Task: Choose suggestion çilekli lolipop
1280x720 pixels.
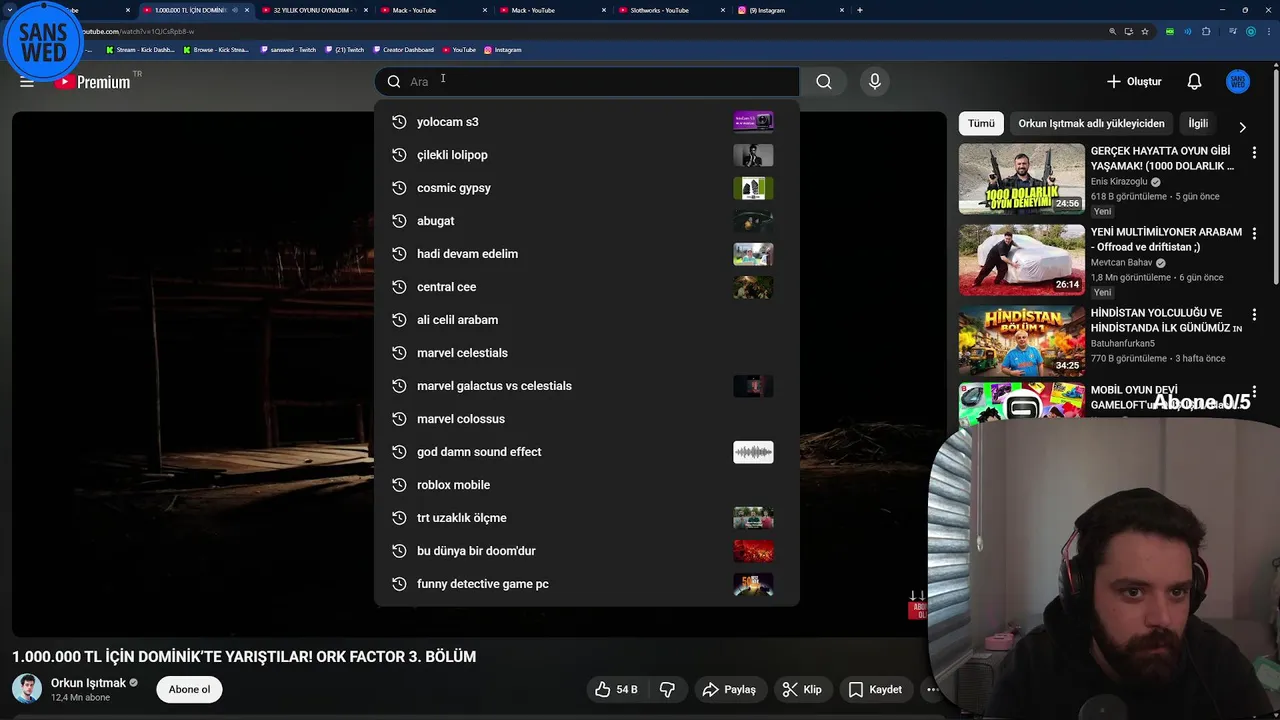Action: (x=586, y=155)
